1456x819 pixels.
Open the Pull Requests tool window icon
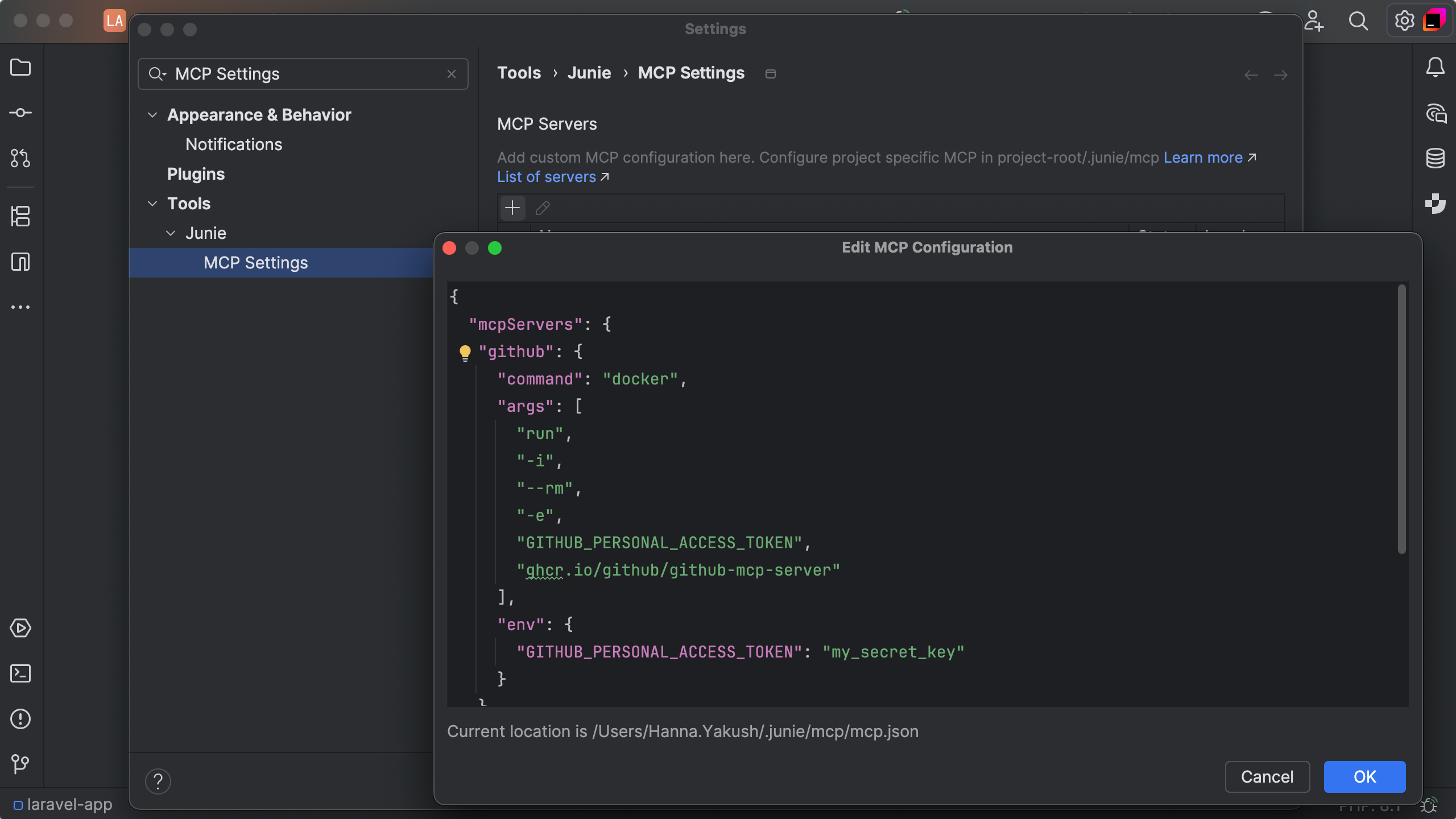coord(20,158)
